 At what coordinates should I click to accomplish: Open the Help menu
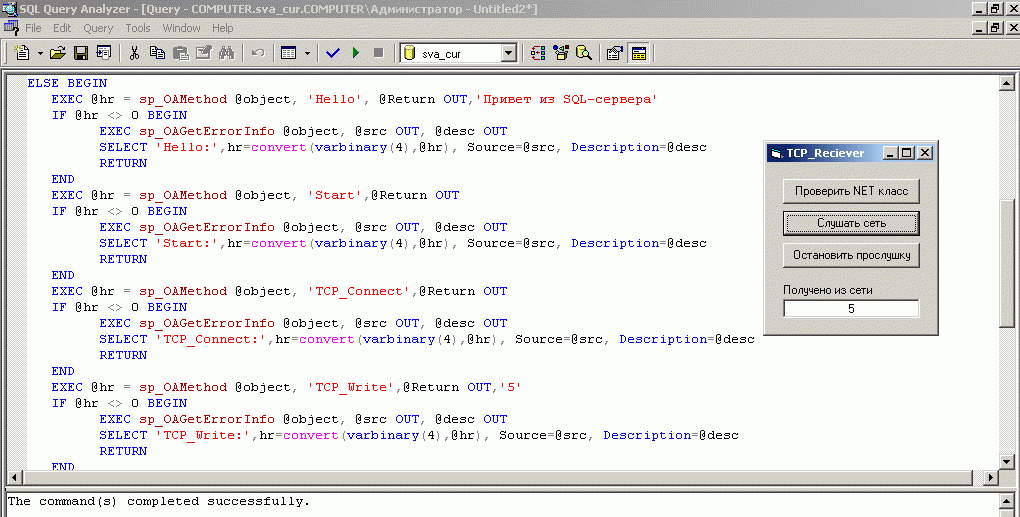click(222, 28)
